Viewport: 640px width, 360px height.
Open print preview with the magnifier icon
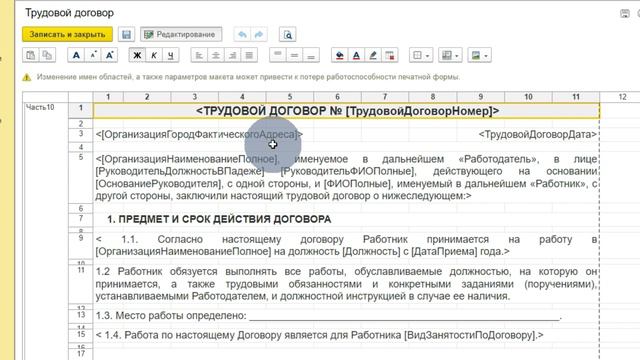tap(288, 35)
